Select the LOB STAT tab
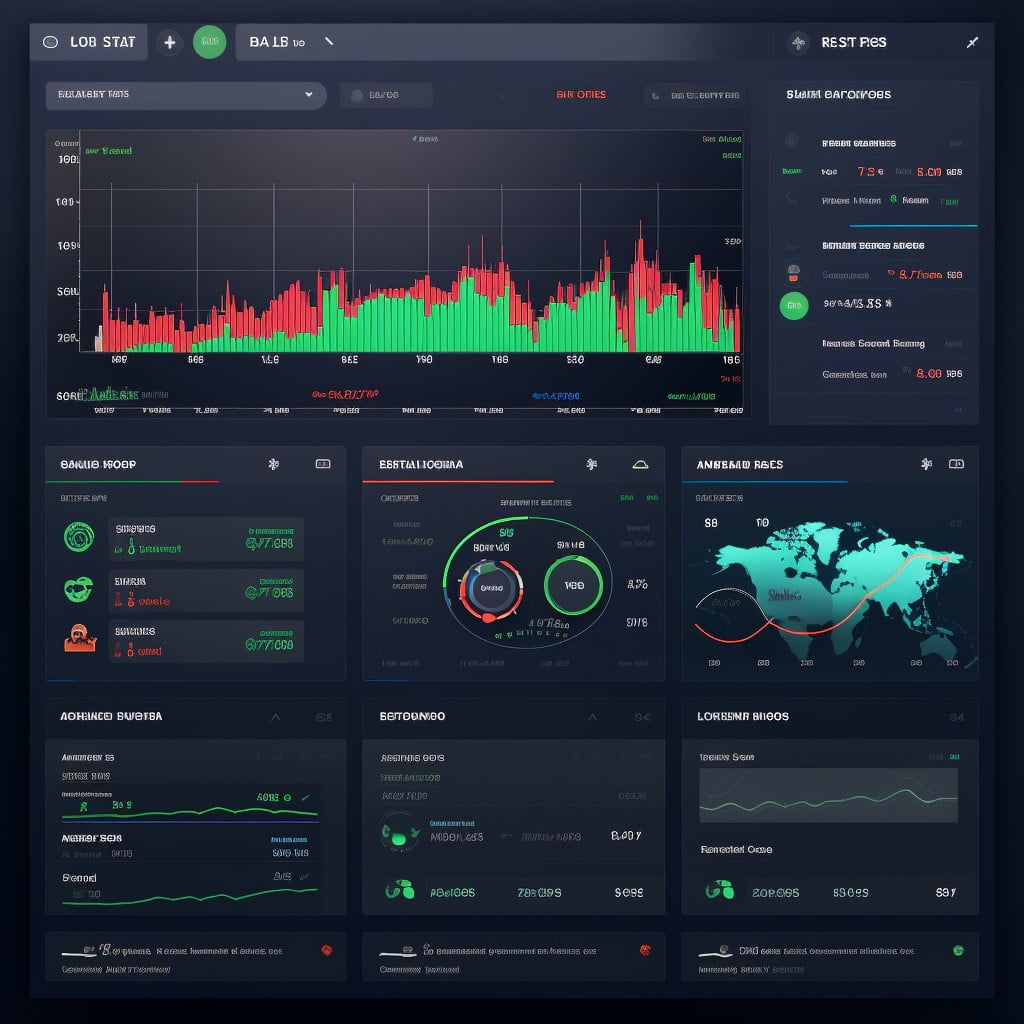 click(89, 42)
